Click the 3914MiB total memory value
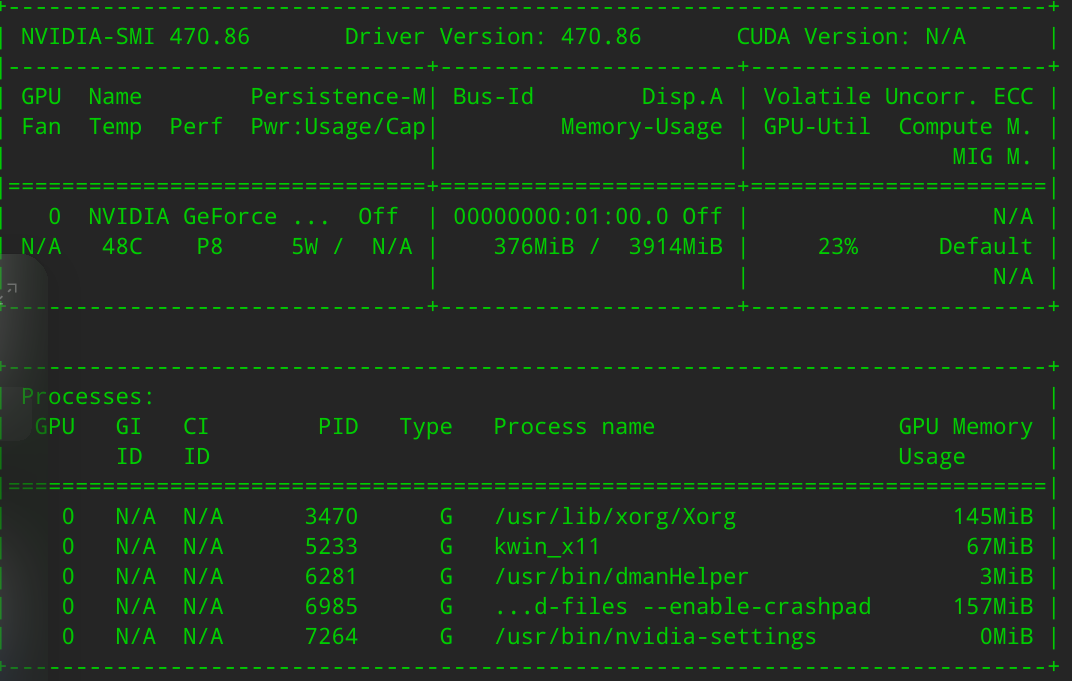1072x681 pixels. pyautogui.click(x=675, y=247)
